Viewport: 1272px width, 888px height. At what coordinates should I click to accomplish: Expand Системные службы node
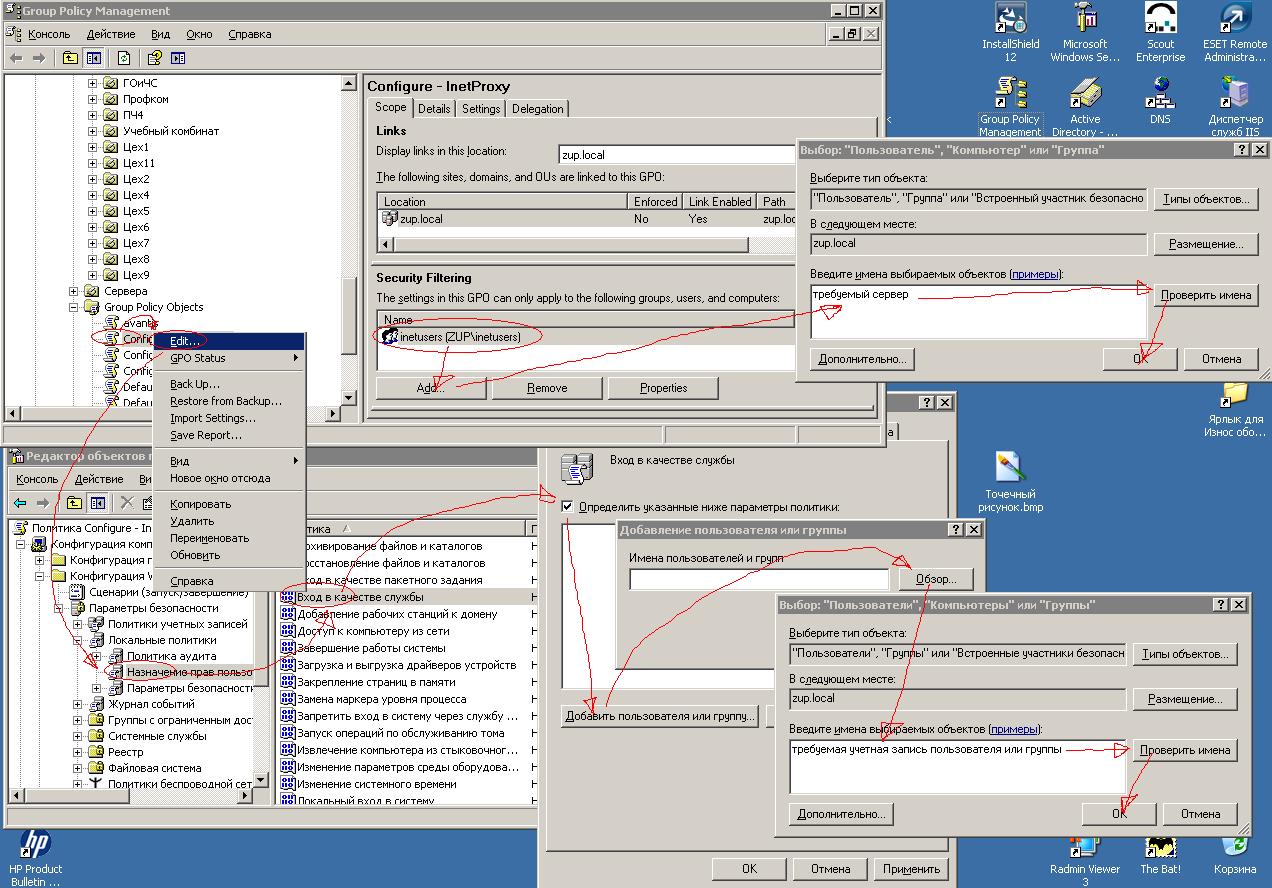click(x=78, y=736)
